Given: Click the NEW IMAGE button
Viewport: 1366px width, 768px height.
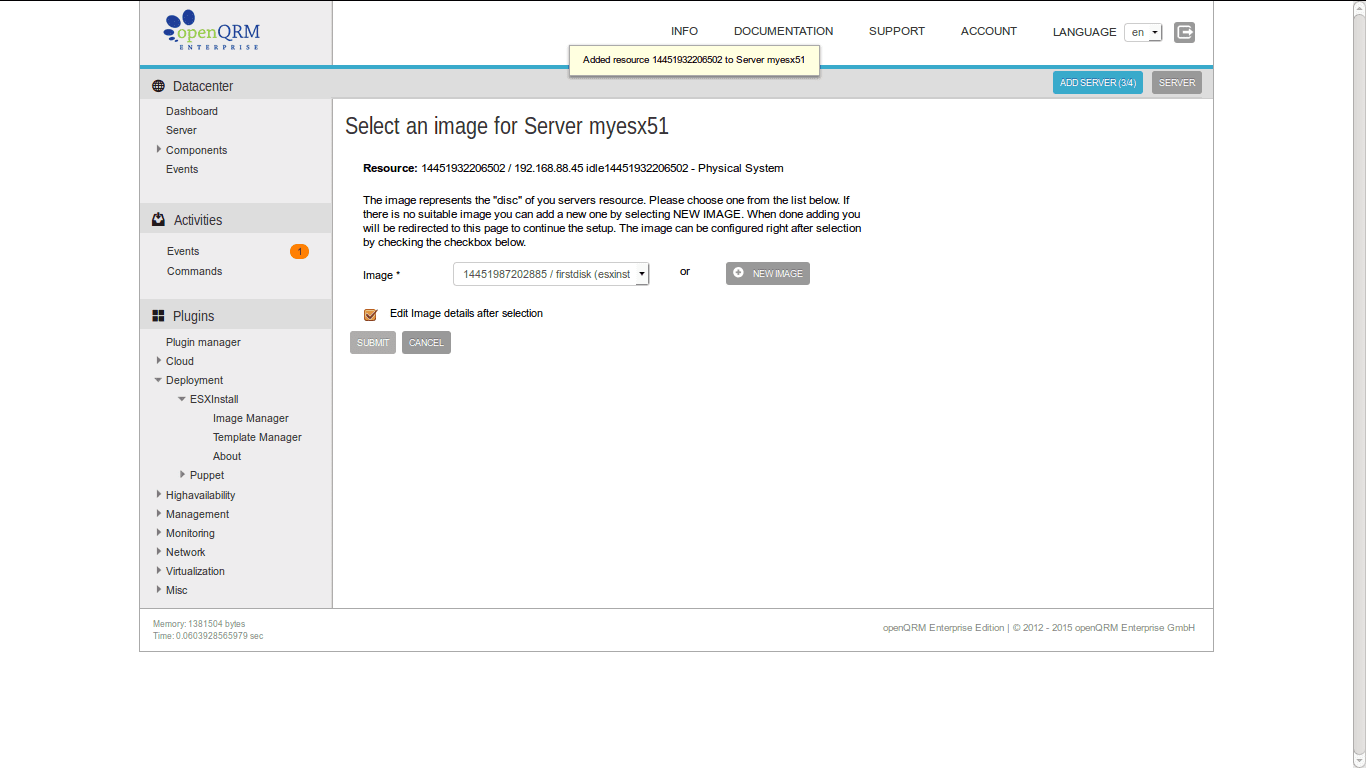Looking at the screenshot, I should coord(768,273).
